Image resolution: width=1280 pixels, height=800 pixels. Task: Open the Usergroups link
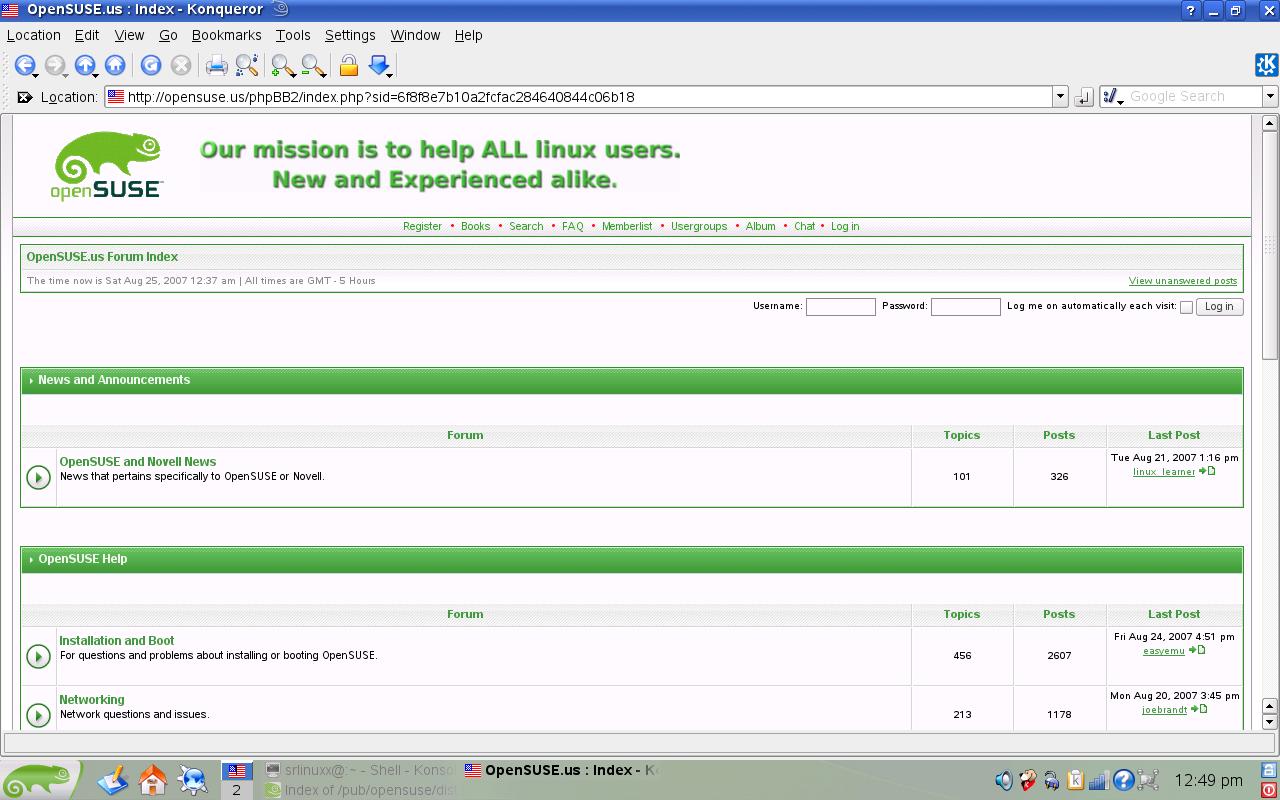[699, 226]
